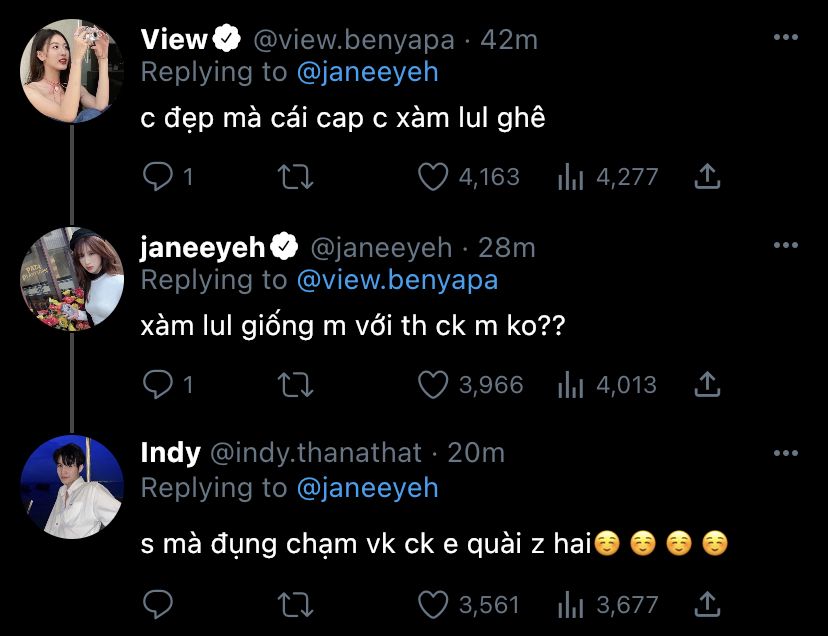Open @view.benyapa mention link in janeeyeh's reply

click(x=397, y=280)
